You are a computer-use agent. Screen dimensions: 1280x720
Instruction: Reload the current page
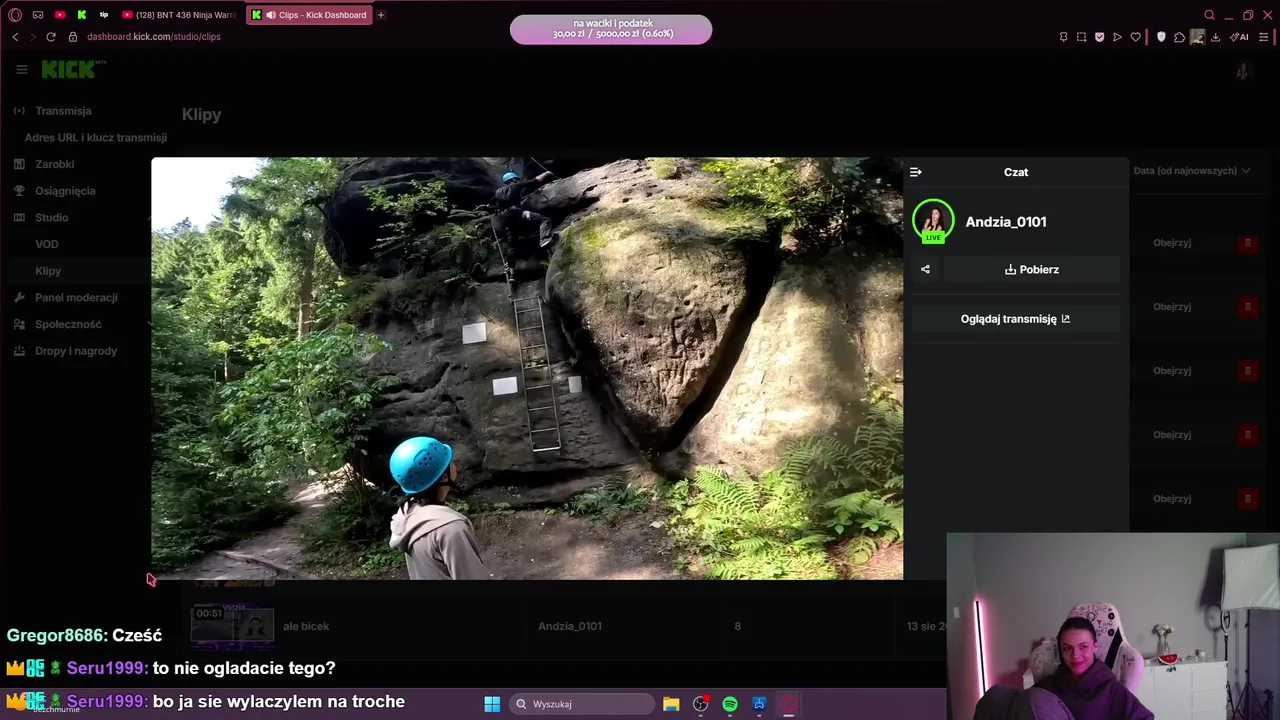point(51,37)
